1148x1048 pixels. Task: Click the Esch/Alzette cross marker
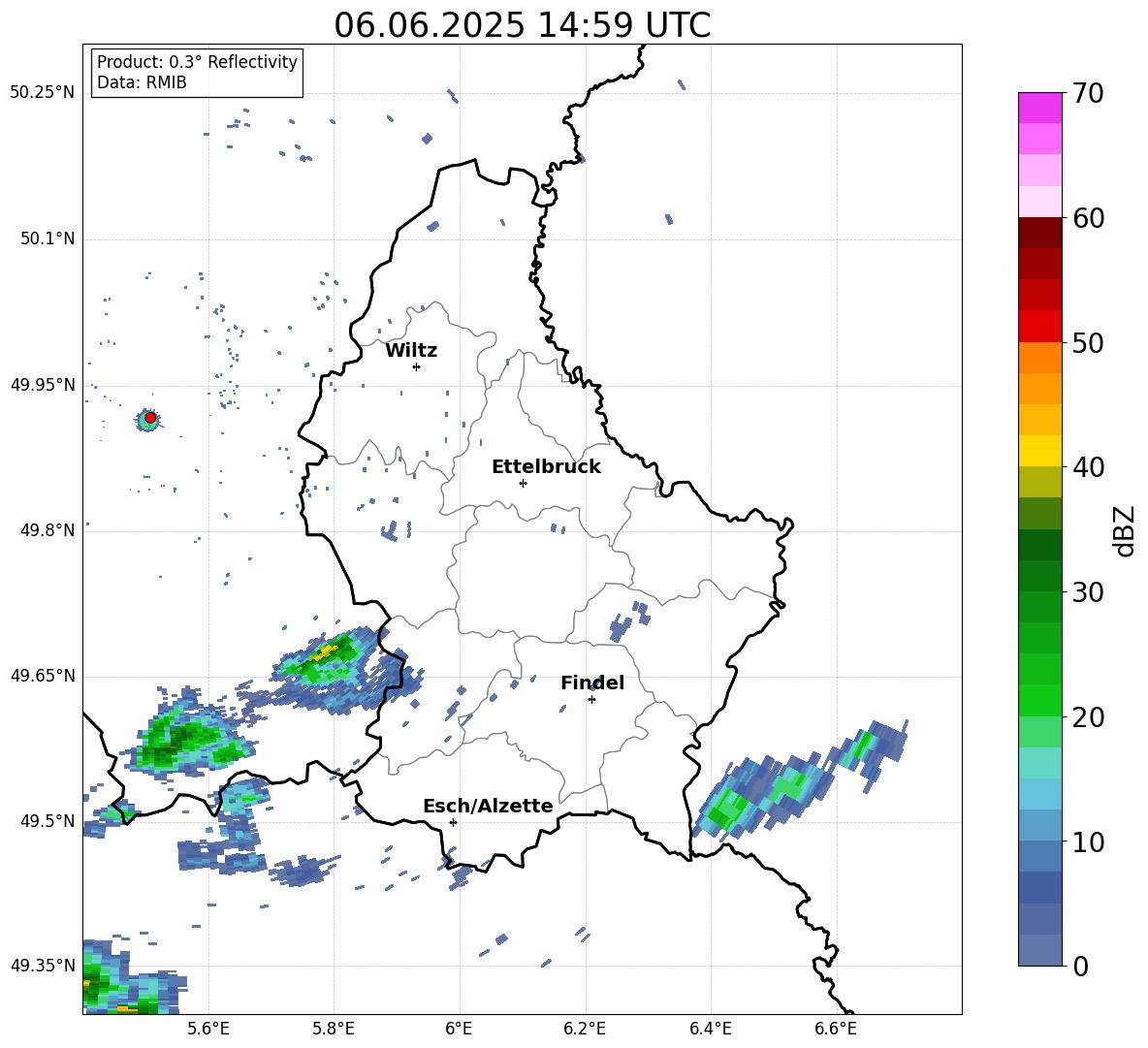click(x=453, y=822)
